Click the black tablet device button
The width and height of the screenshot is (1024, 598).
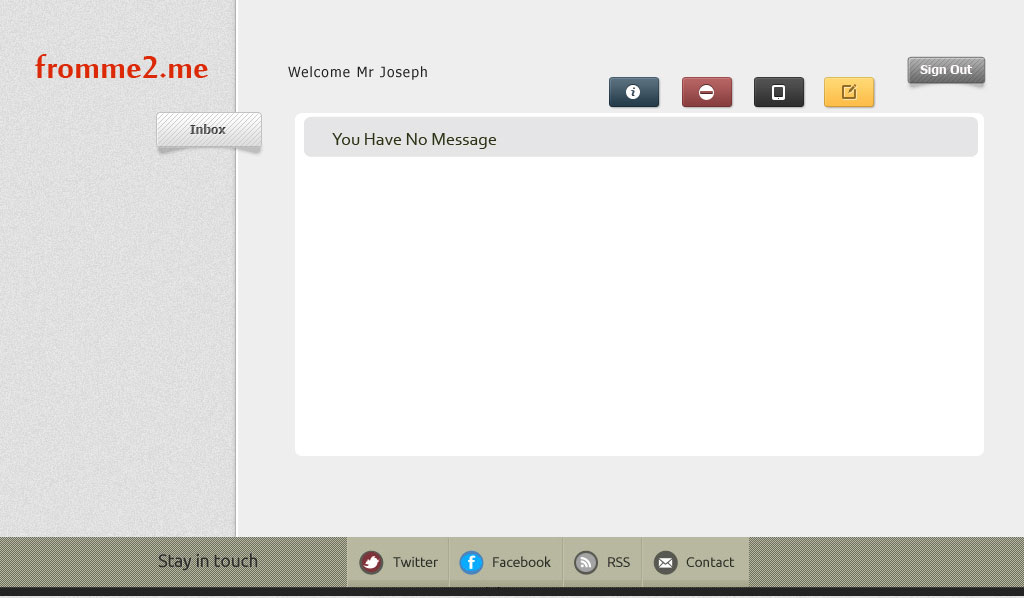coord(778,92)
